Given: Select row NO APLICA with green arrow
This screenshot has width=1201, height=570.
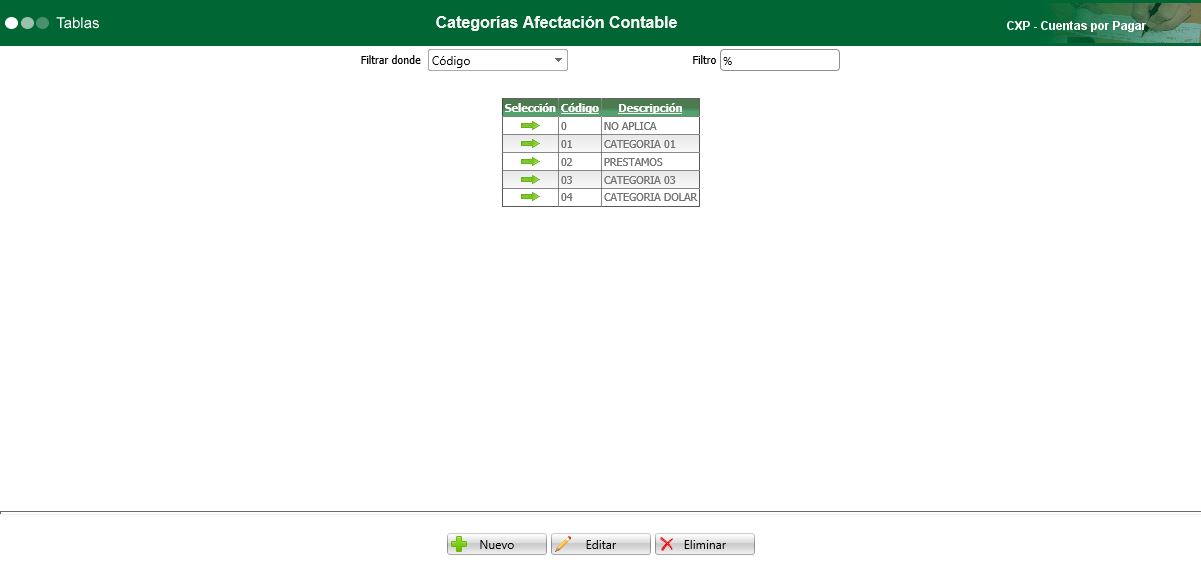Looking at the screenshot, I should pos(530,126).
